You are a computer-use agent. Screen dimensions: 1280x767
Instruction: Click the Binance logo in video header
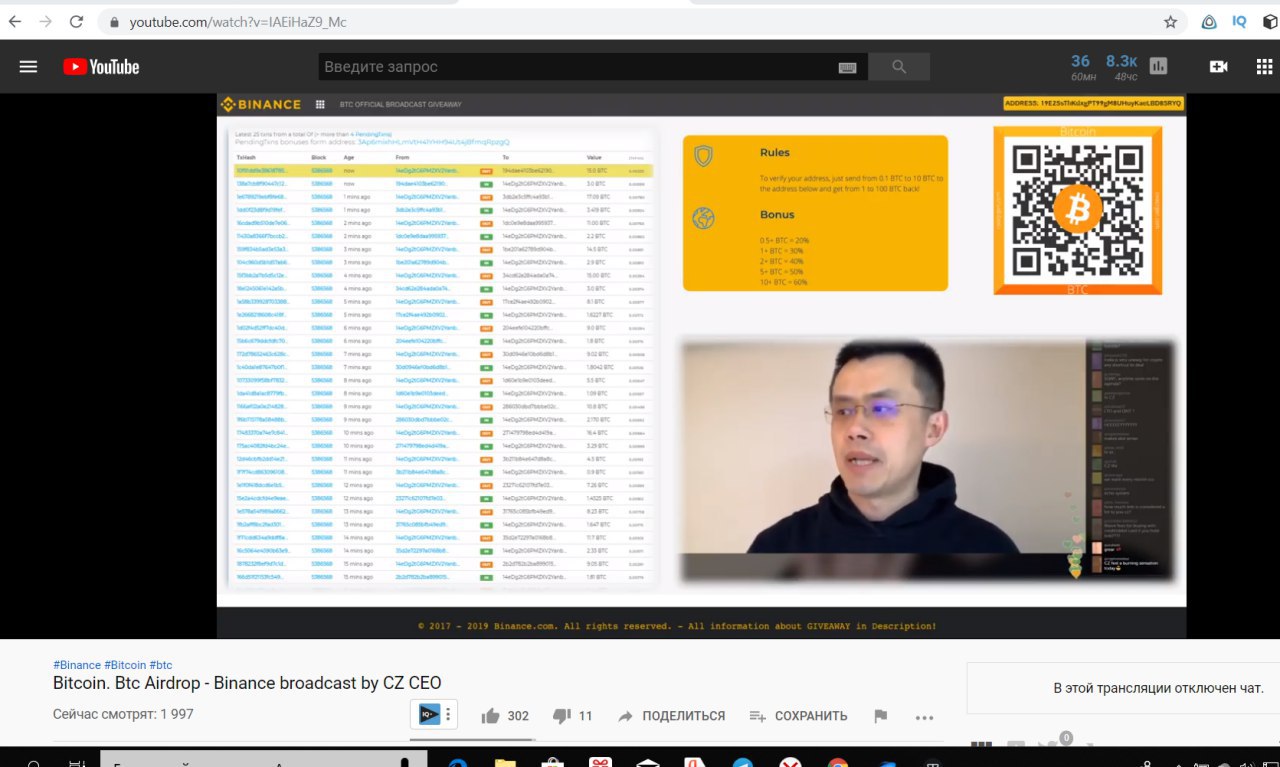pos(261,104)
